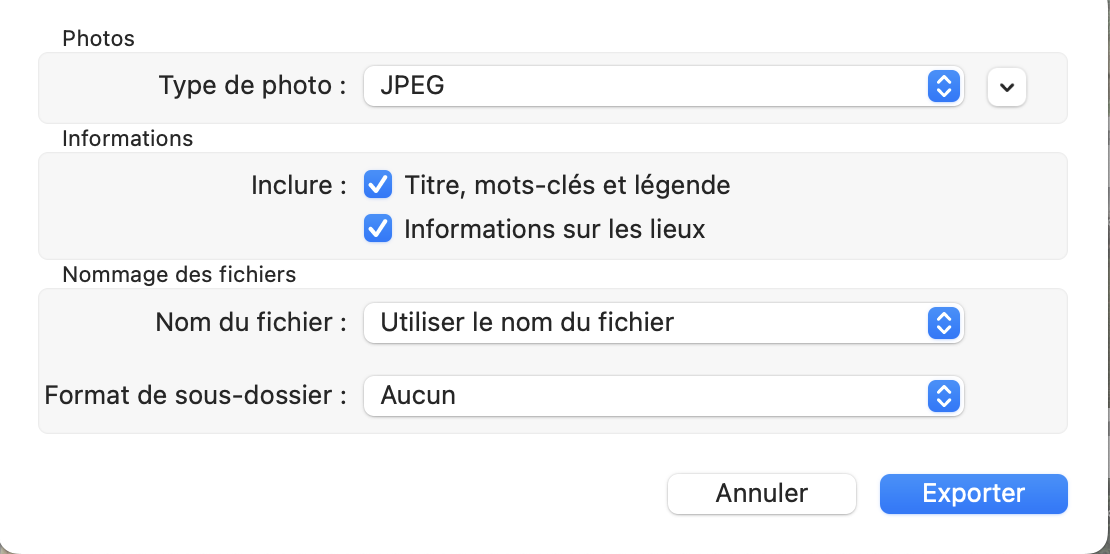This screenshot has height=554, width=1110.
Task: Click blue arrows on the Nom du fichier popup
Action: click(x=943, y=322)
